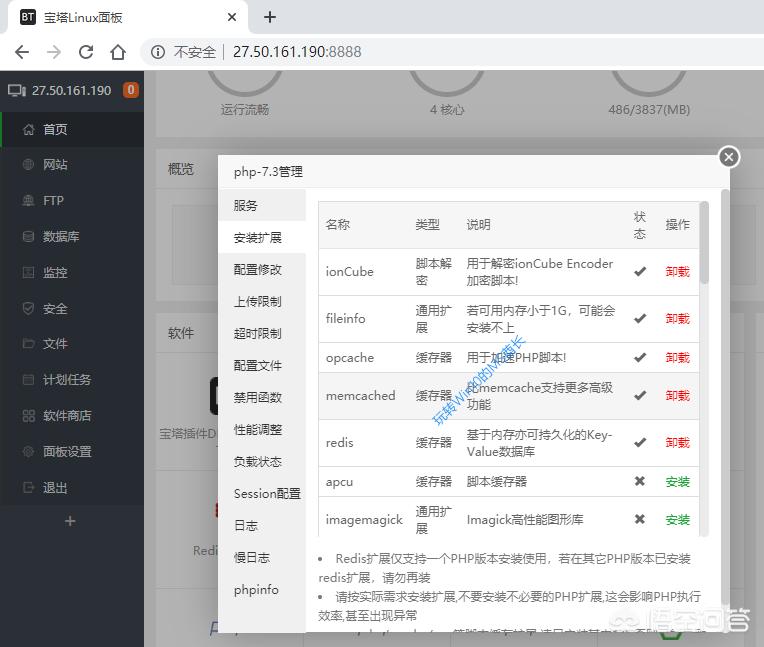Screen dimensions: 764x647
Task: Switch to the 超时限制 tab
Action: pos(262,334)
